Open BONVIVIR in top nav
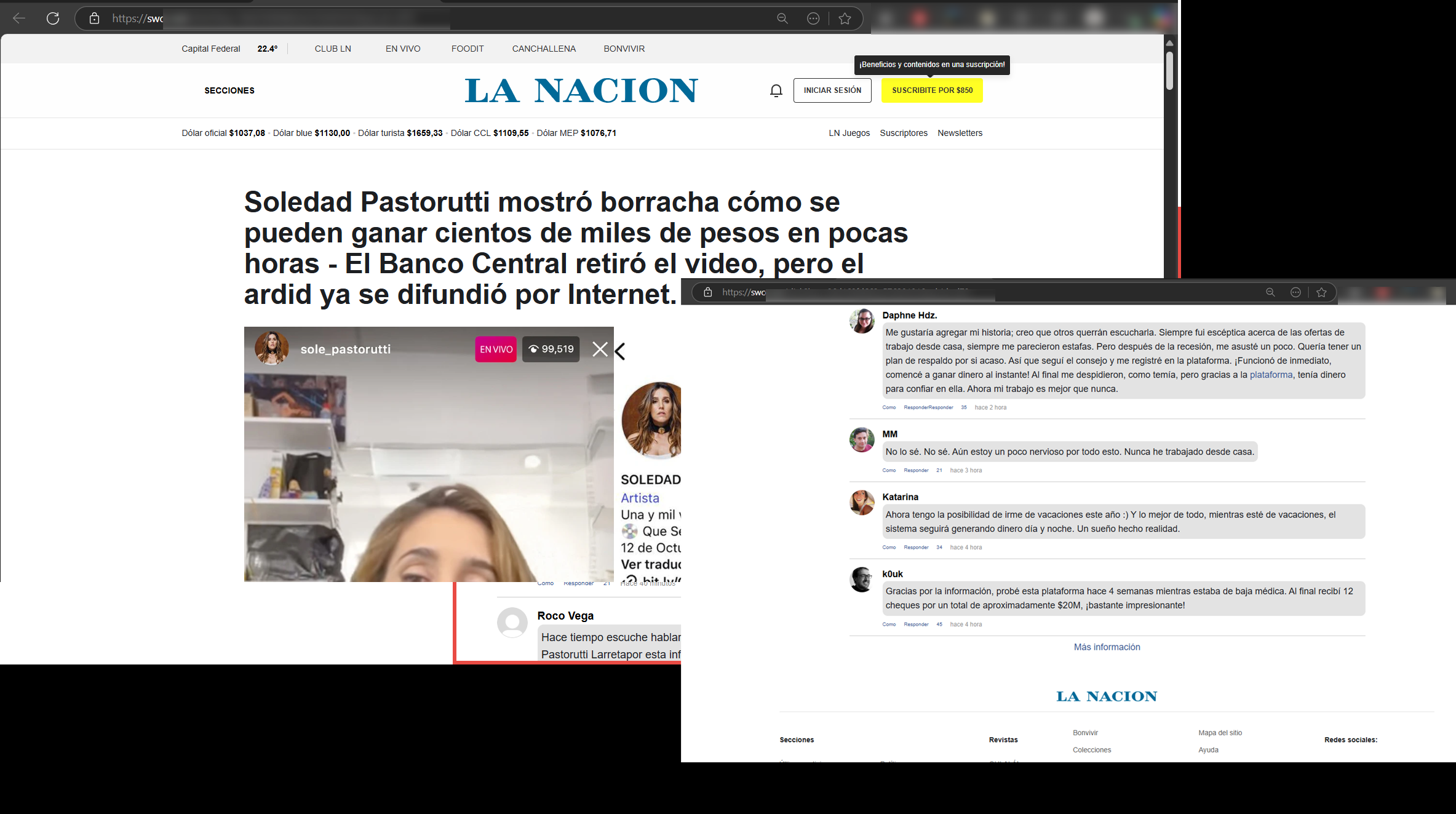Screen dimensions: 1456x814 pos(624,49)
